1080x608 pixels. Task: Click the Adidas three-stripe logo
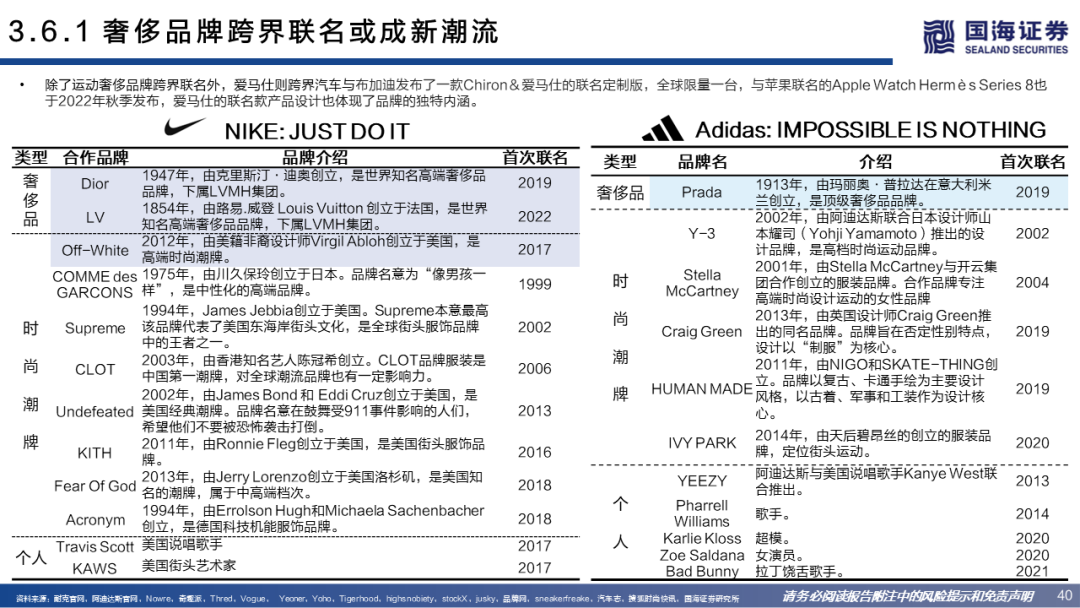click(x=663, y=129)
